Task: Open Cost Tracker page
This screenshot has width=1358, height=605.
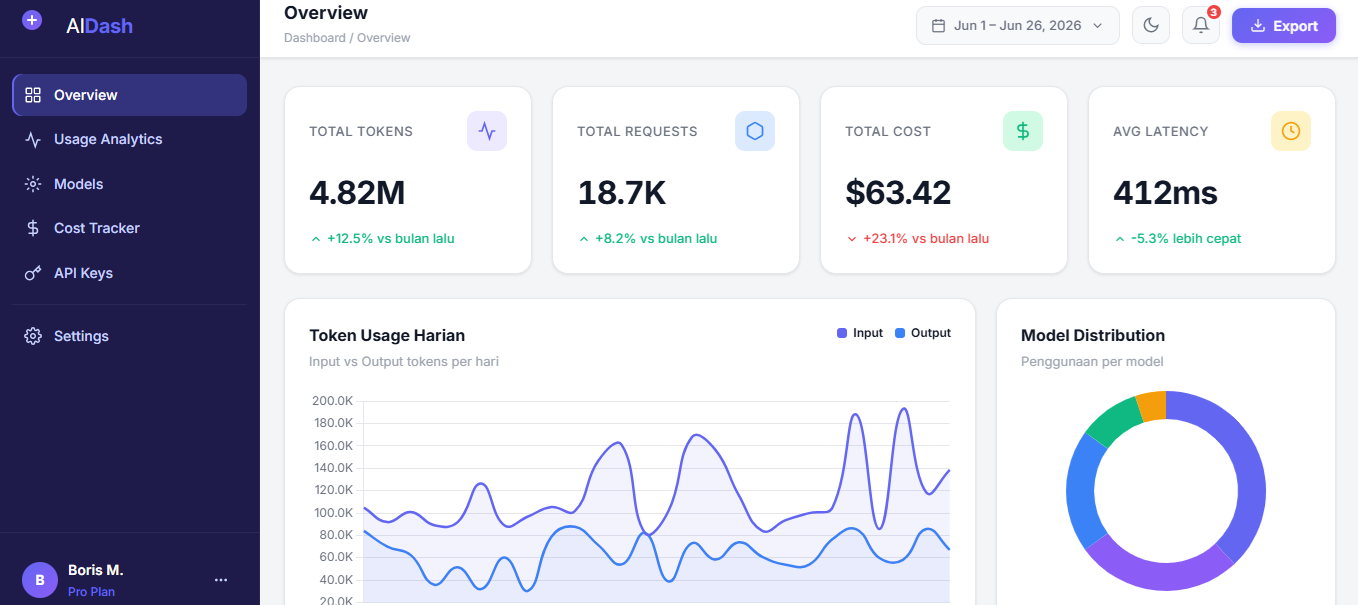Action: pos(130,228)
